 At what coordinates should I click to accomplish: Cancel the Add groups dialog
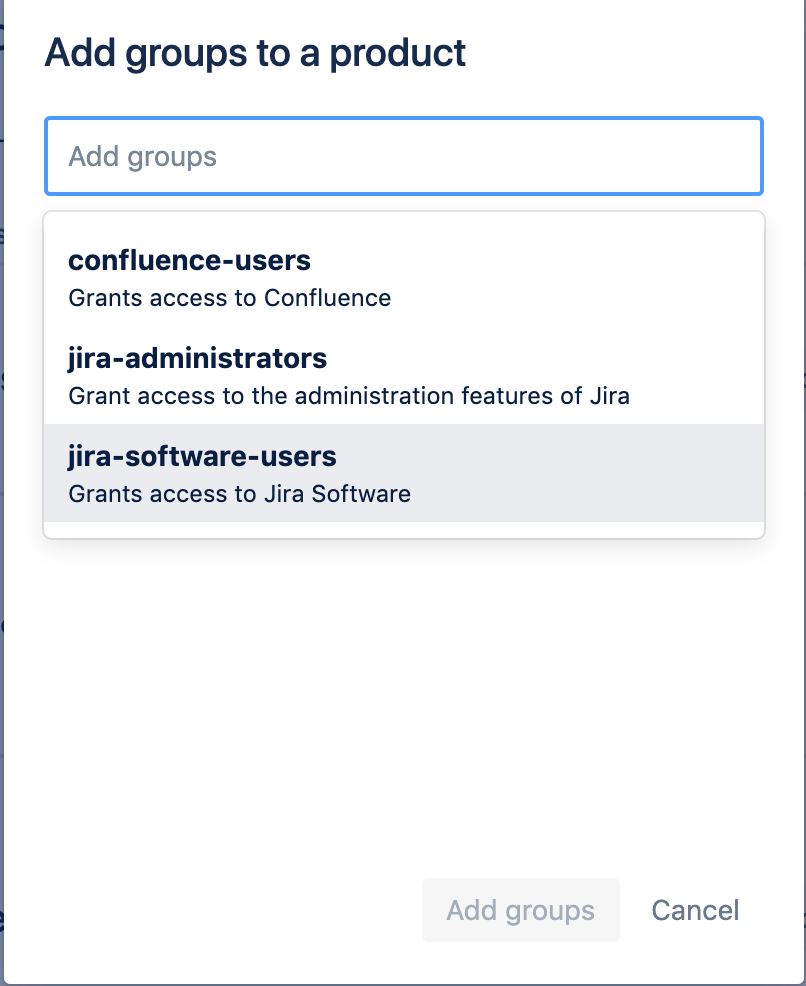pos(695,910)
